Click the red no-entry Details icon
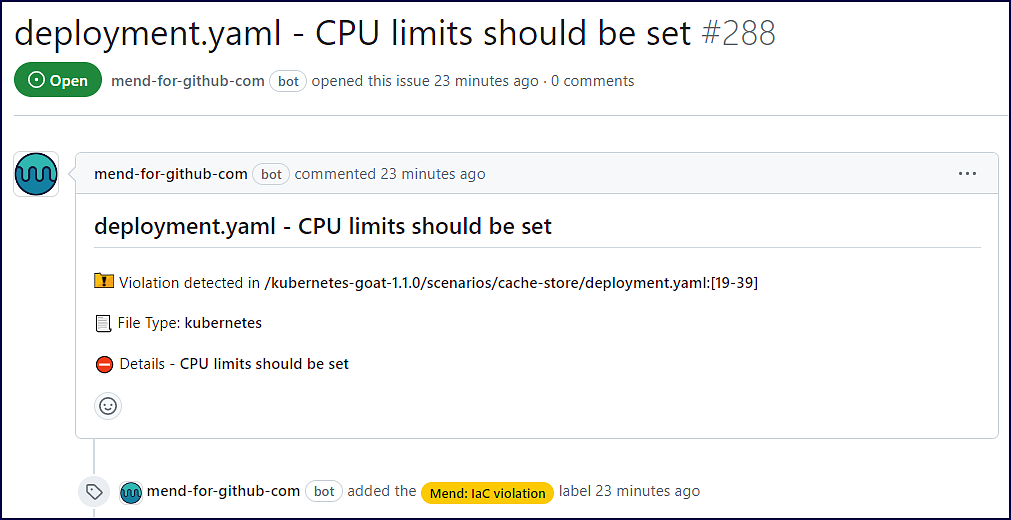Screen dimensions: 1011x520 click(104, 364)
